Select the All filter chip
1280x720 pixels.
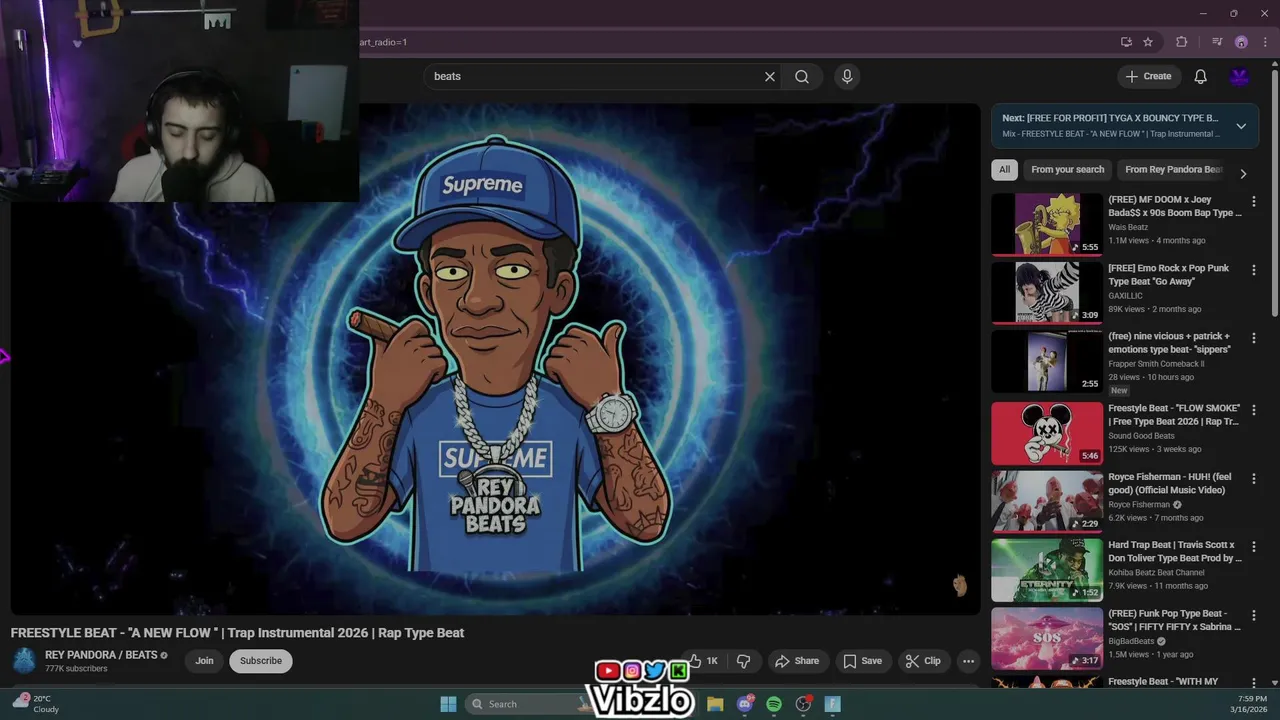(x=1005, y=170)
